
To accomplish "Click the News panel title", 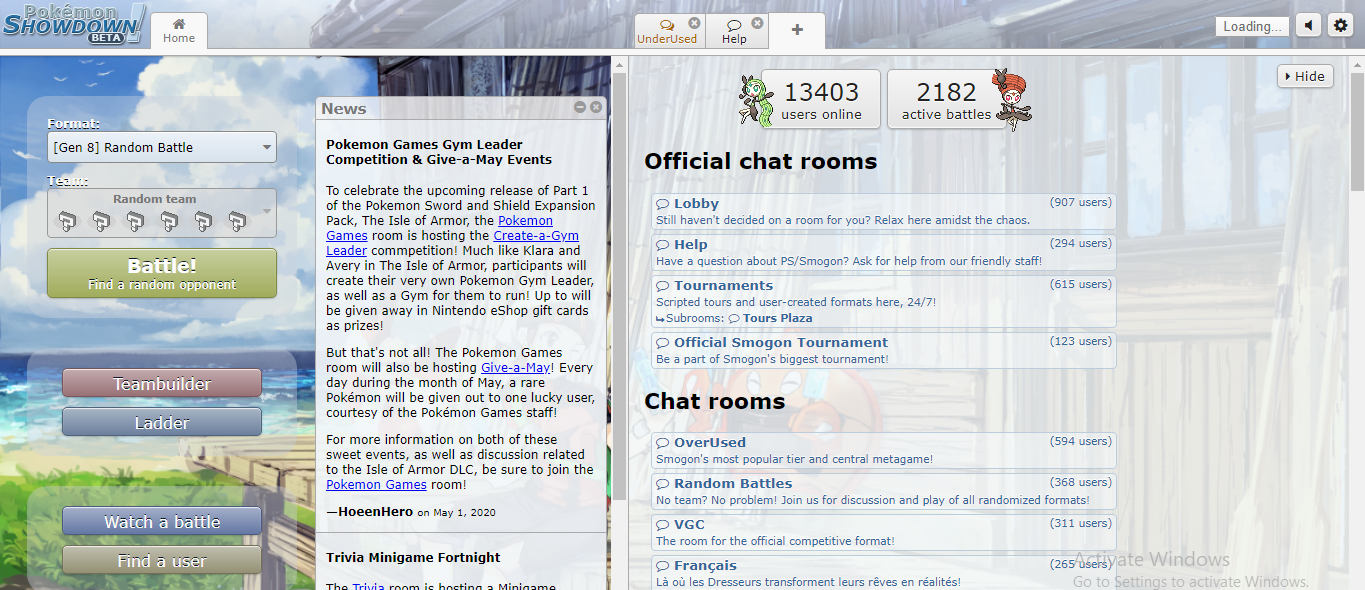I will [x=344, y=108].
